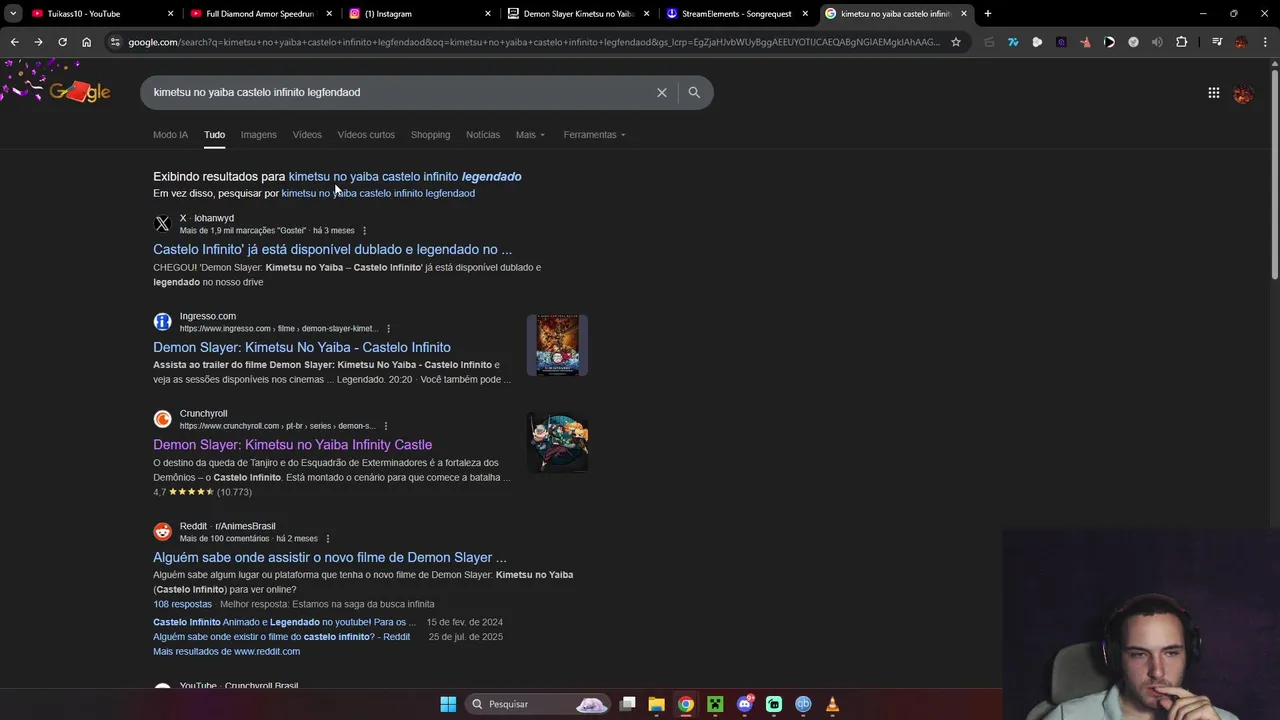Screen dimensions: 1280x720
Task: Open options for the Crunchyroll result
Action: click(385, 426)
